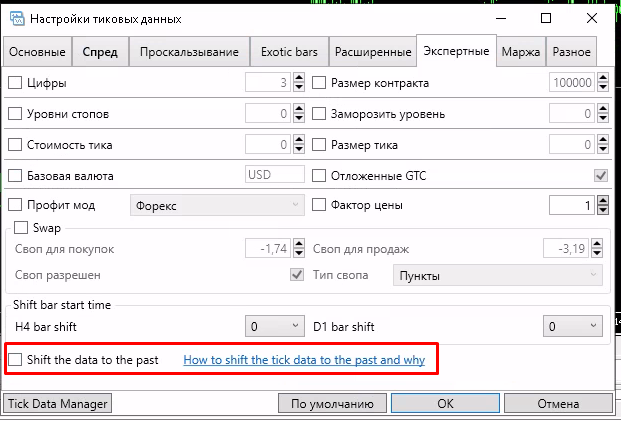The height and width of the screenshot is (421, 621).
Task: Open the Спред tab
Action: (x=100, y=52)
